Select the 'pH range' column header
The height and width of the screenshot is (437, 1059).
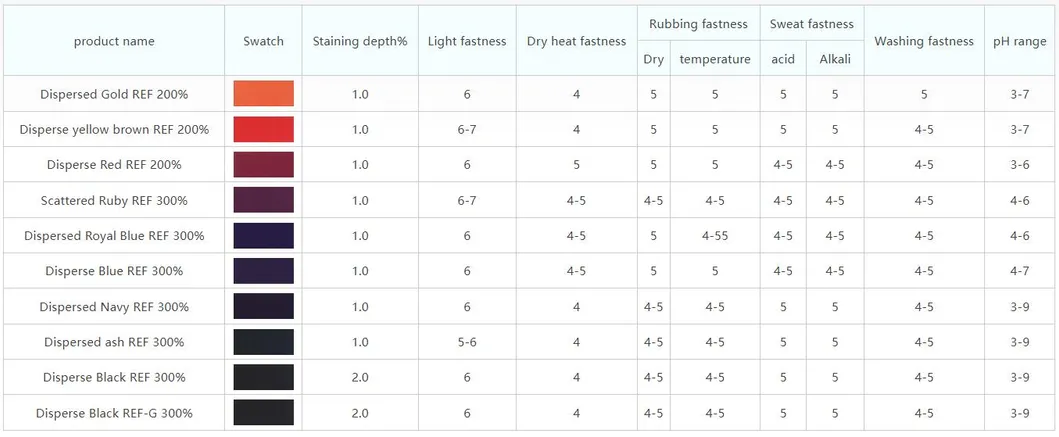(x=1019, y=41)
